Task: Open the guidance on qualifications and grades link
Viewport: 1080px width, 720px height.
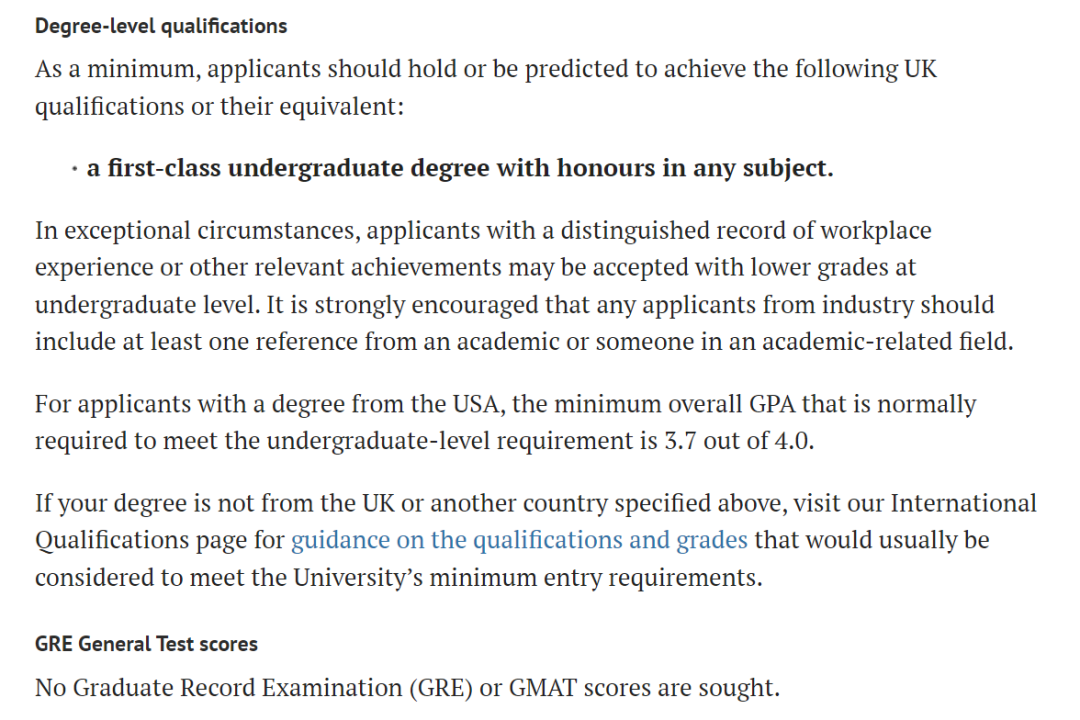Action: [518, 540]
